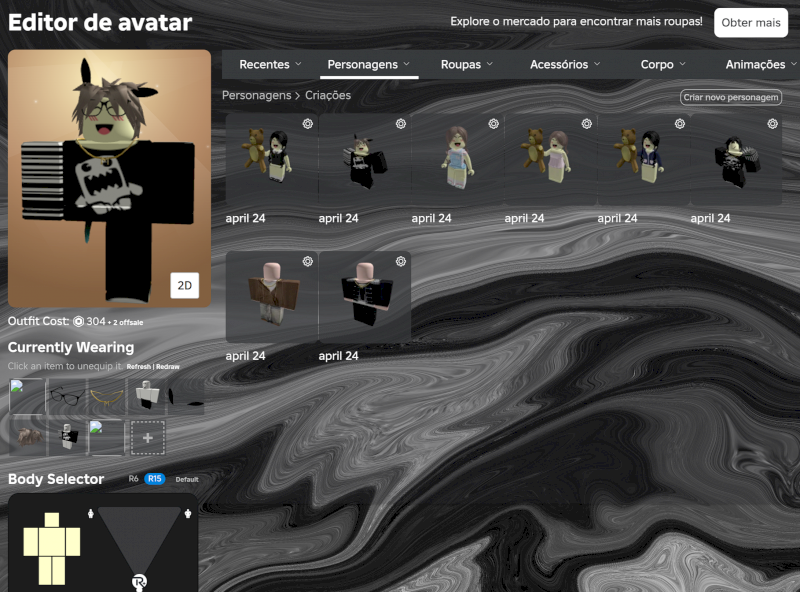Open the Roupas tab
800x592 pixels.
[461, 64]
